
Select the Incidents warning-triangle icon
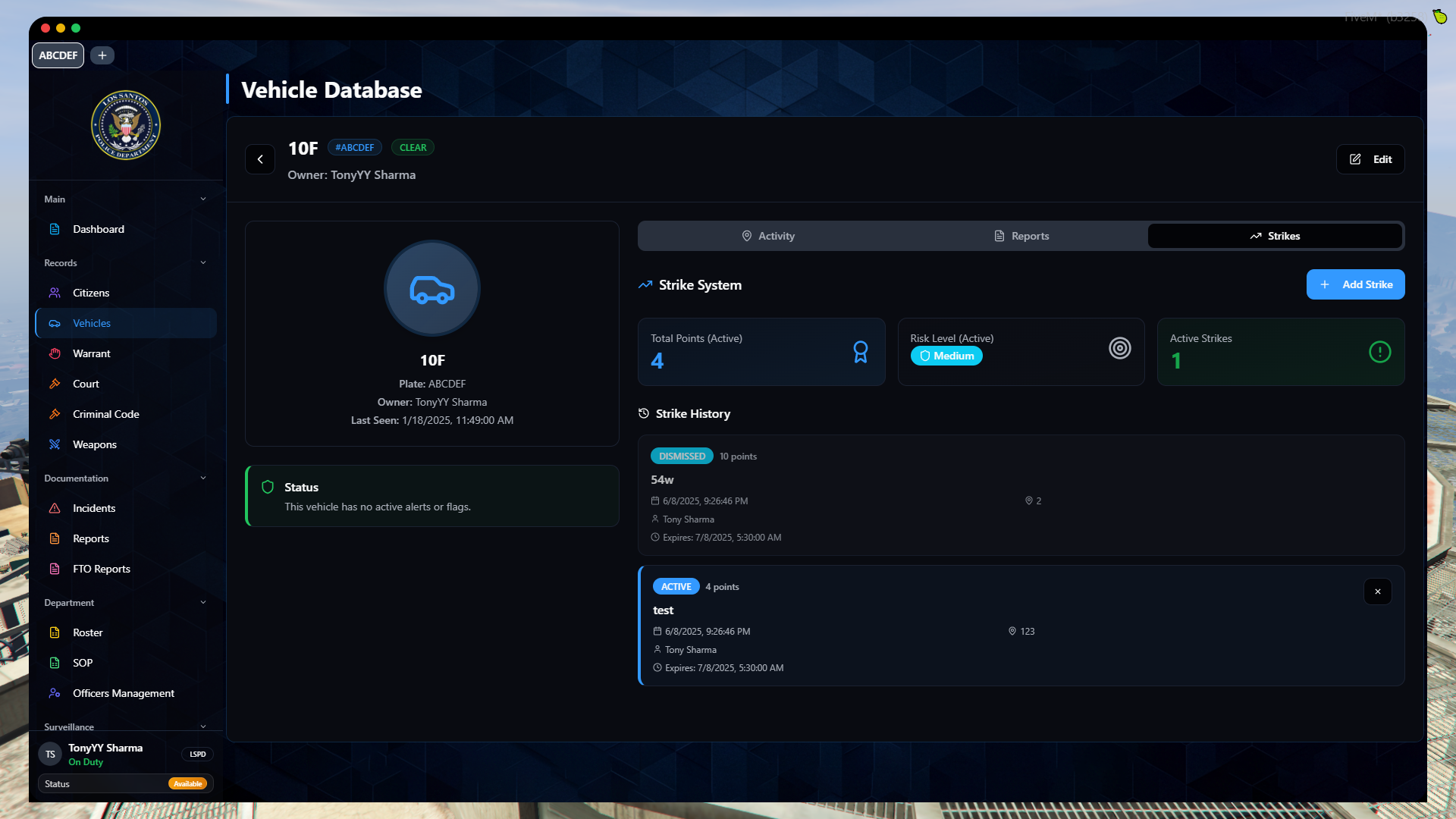(55, 508)
